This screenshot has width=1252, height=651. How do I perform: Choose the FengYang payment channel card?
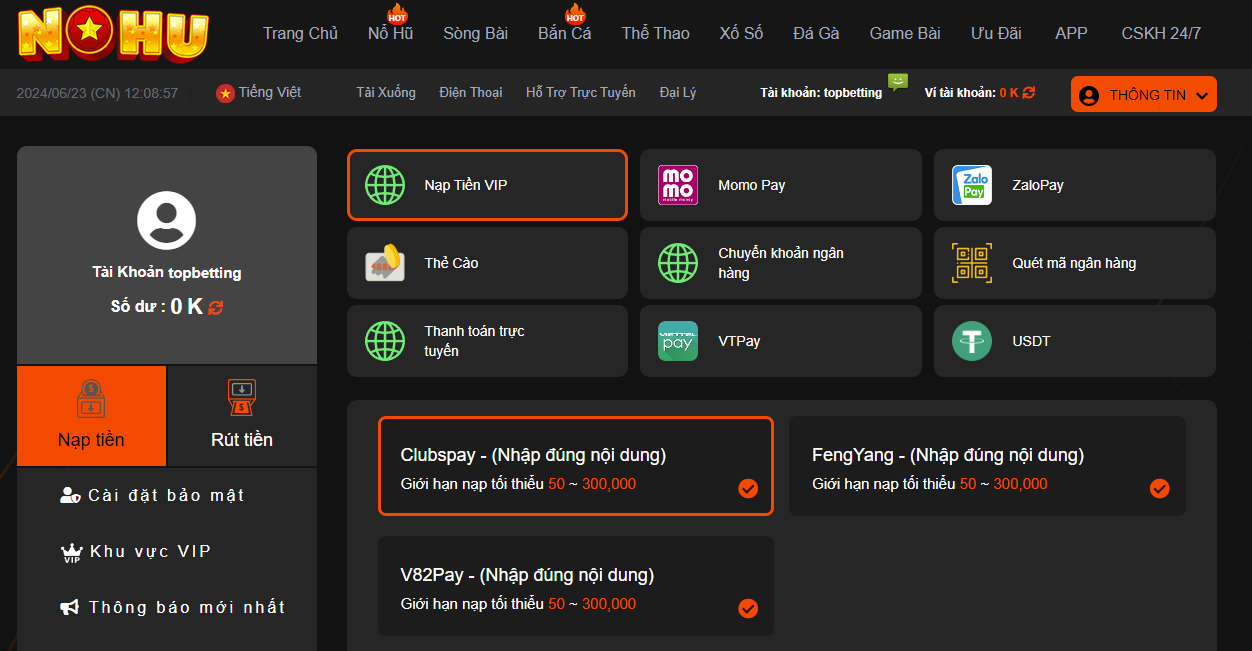click(987, 466)
